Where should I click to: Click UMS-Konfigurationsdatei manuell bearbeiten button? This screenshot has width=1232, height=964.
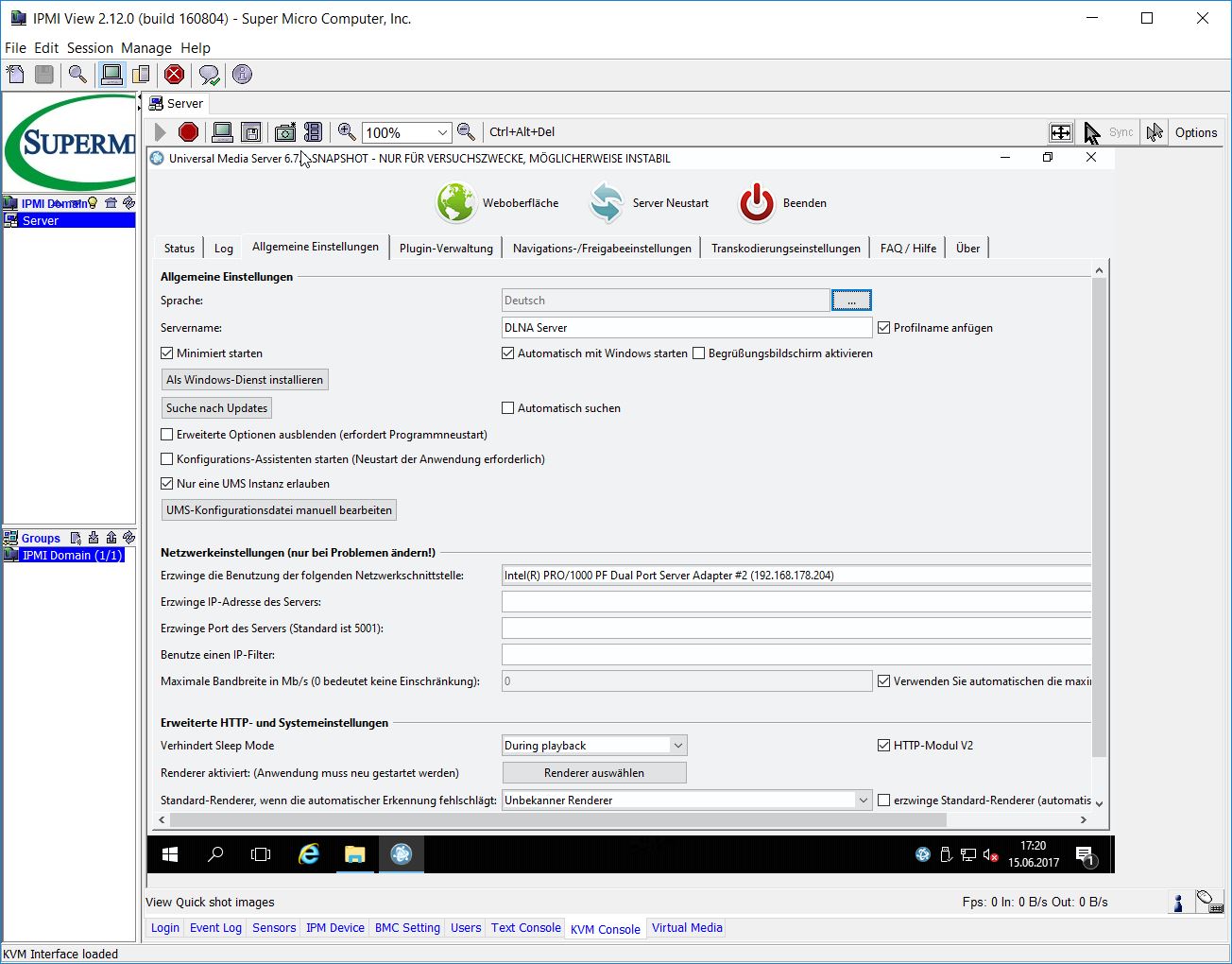[x=279, y=510]
